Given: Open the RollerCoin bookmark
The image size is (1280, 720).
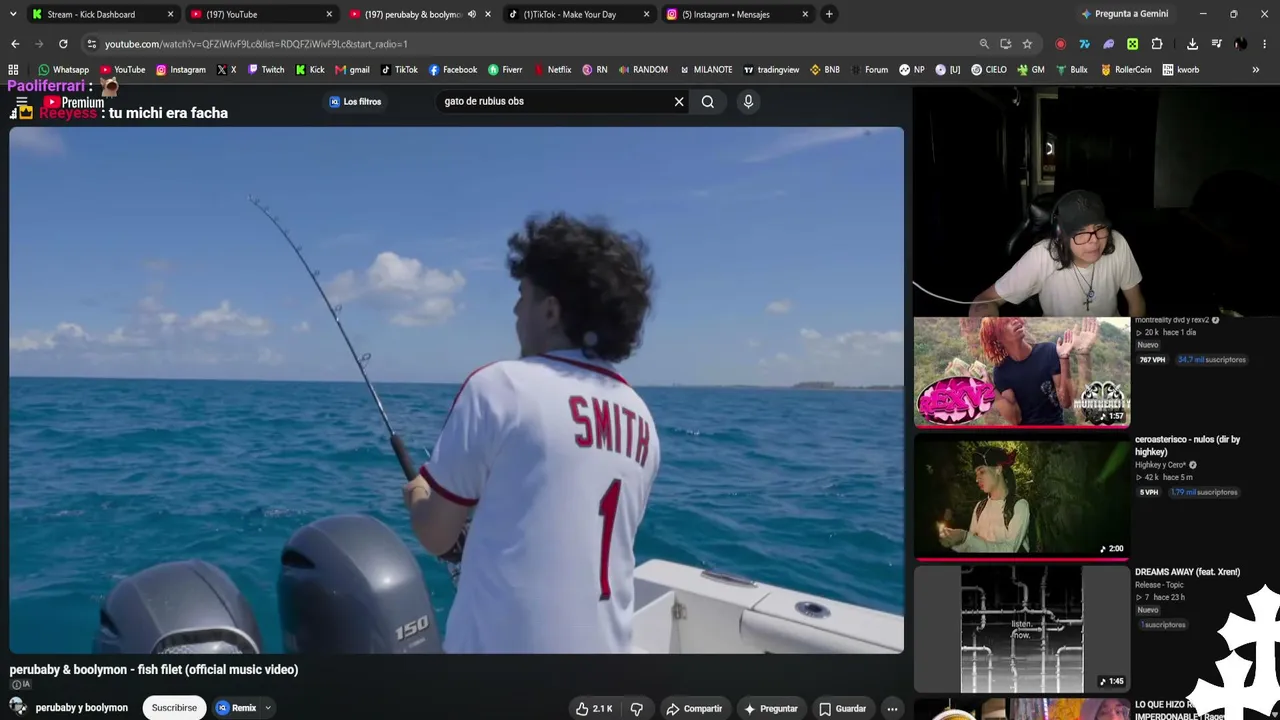Looking at the screenshot, I should [1126, 70].
